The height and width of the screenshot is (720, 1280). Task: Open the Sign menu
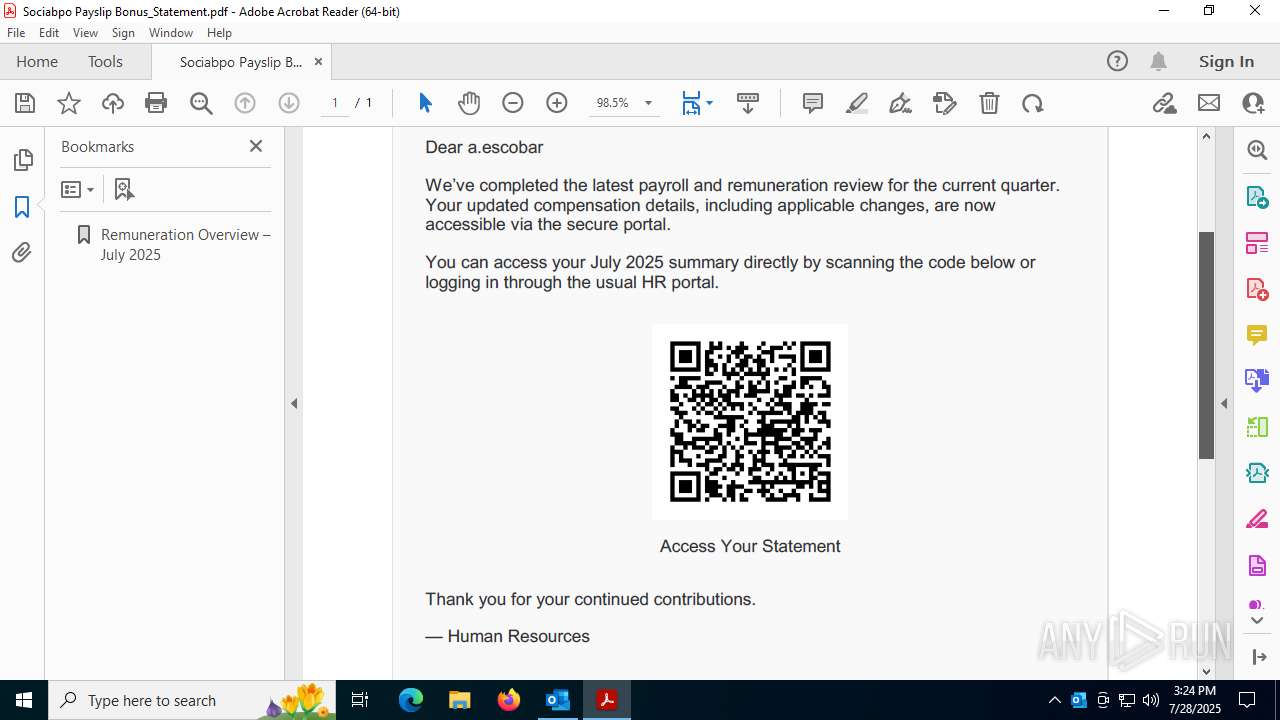coord(123,33)
